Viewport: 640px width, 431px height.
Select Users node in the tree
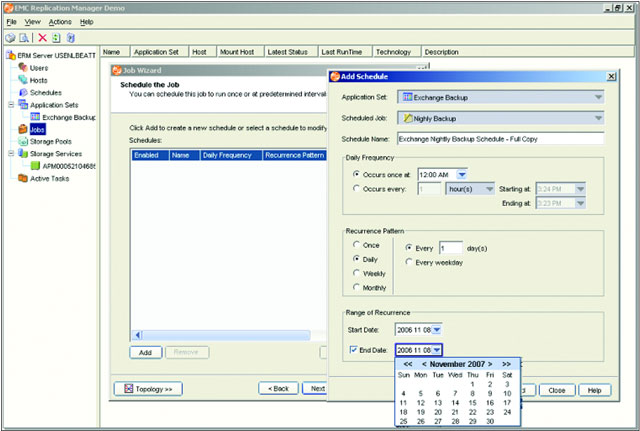point(39,68)
